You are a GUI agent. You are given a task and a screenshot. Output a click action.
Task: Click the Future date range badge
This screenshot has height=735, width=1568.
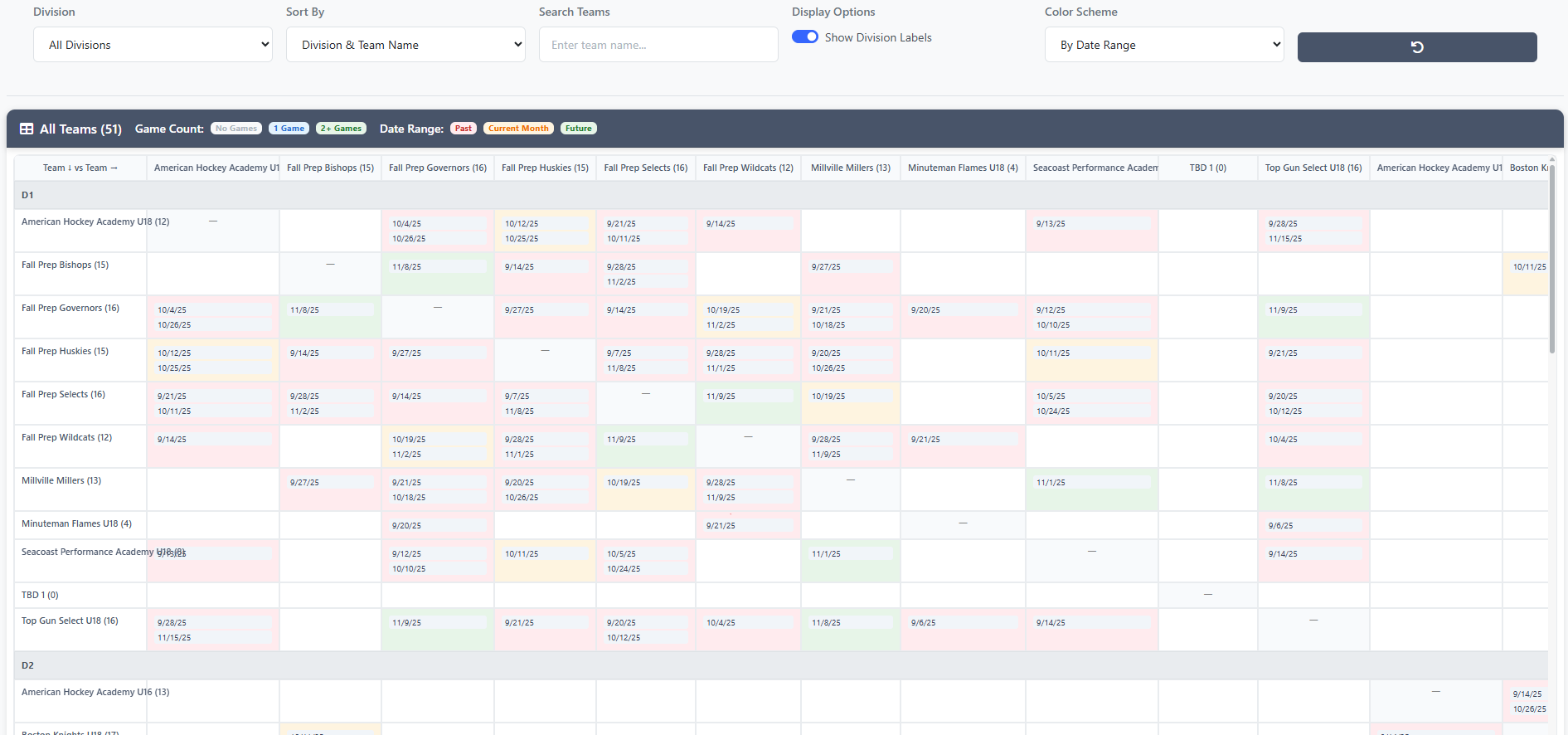pos(579,129)
